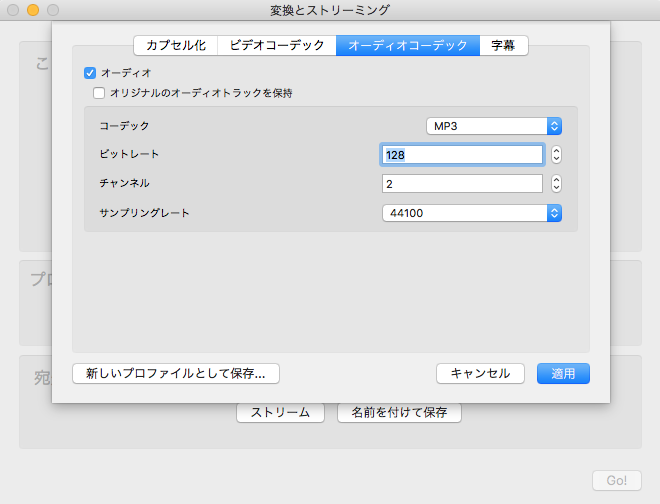Minimize the window with yellow button
Viewport: 660px width, 504px height.
click(x=33, y=10)
